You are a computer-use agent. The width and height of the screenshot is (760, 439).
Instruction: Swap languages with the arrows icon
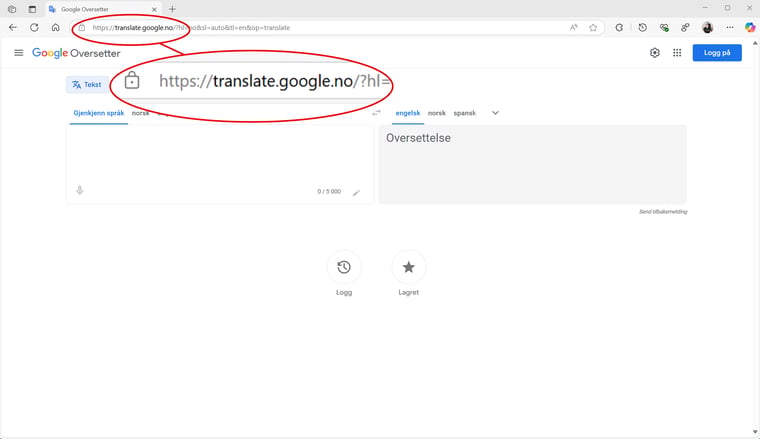376,113
